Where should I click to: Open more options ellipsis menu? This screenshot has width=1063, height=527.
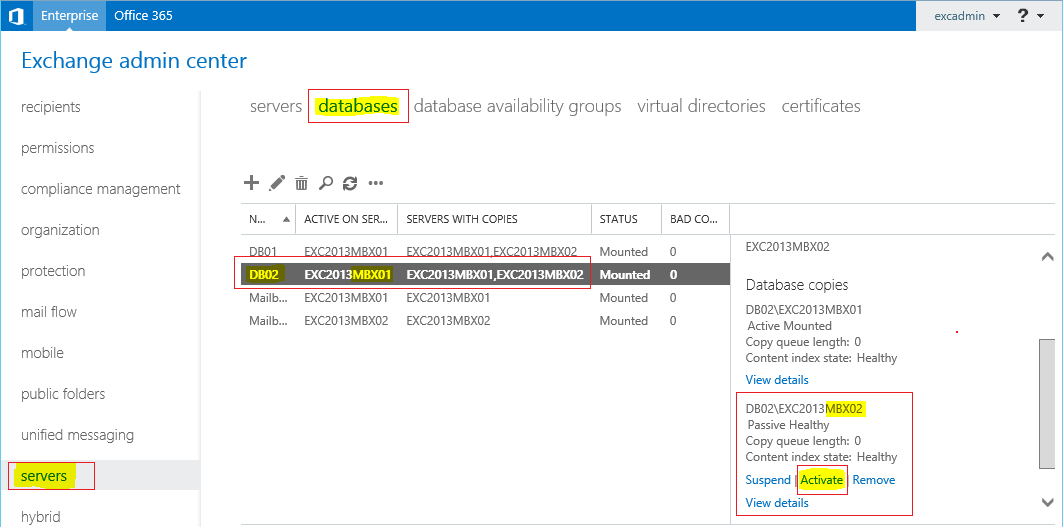tap(376, 183)
